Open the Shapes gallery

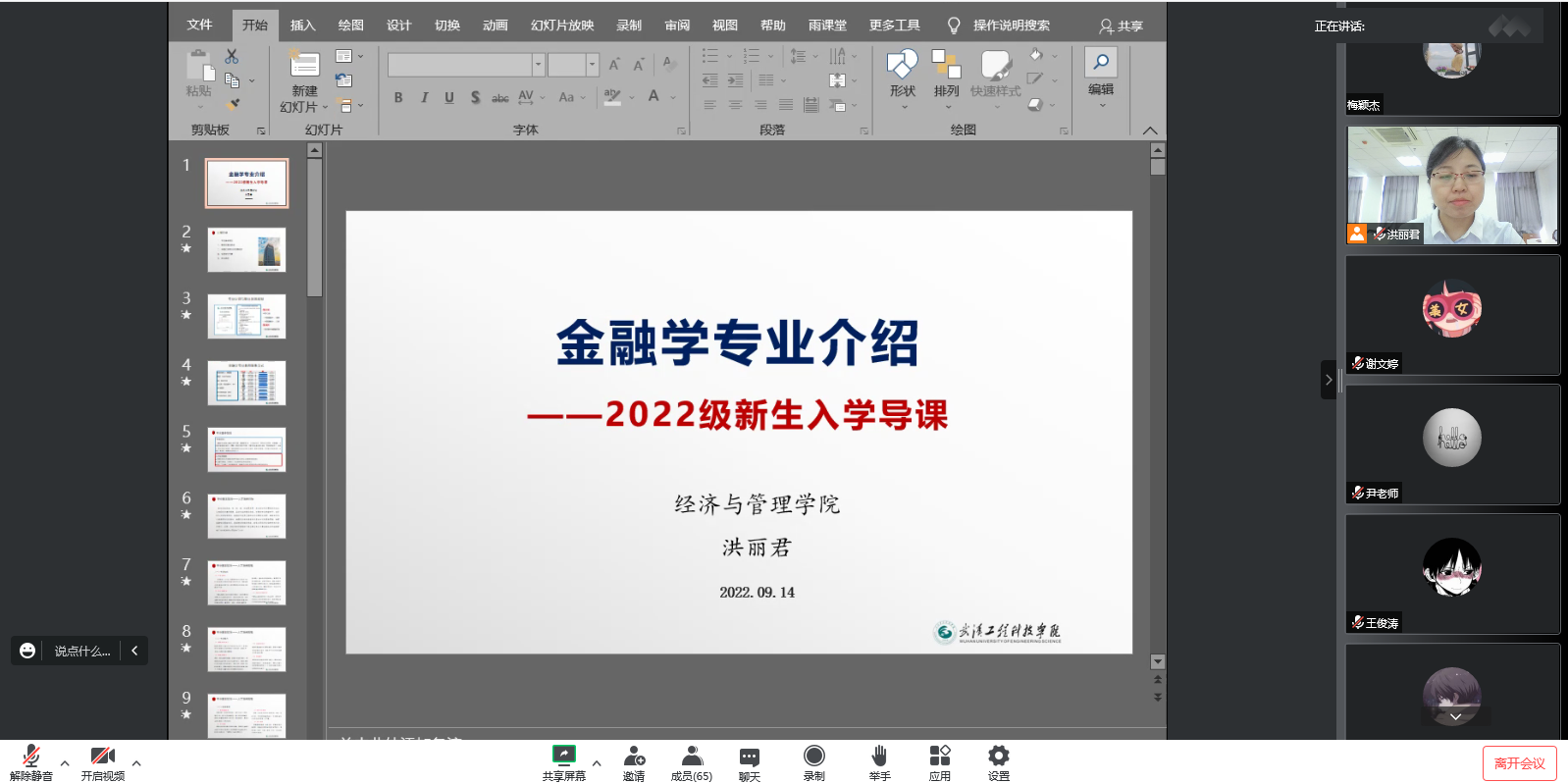(x=903, y=78)
